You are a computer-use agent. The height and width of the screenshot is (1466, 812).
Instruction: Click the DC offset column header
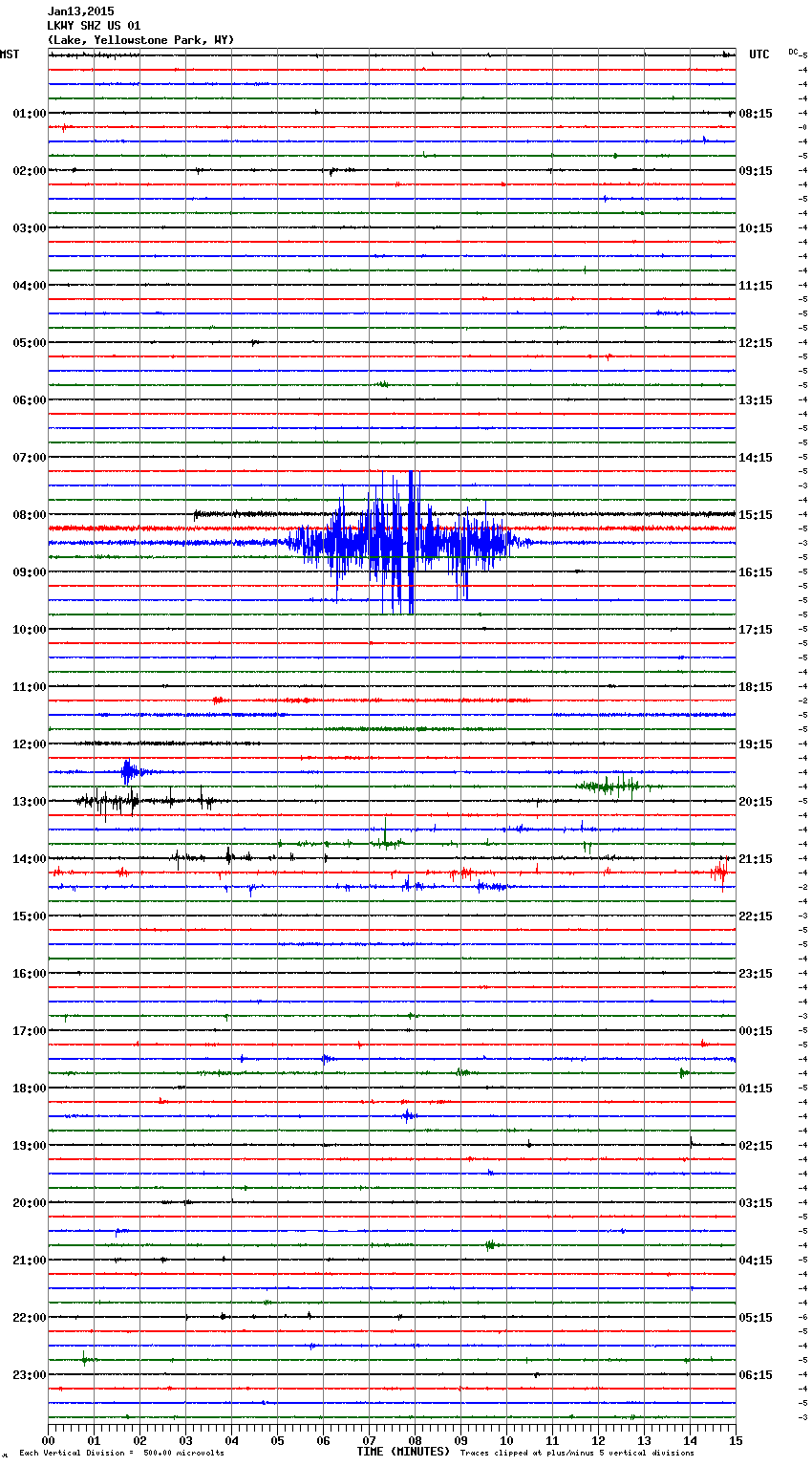[x=794, y=52]
